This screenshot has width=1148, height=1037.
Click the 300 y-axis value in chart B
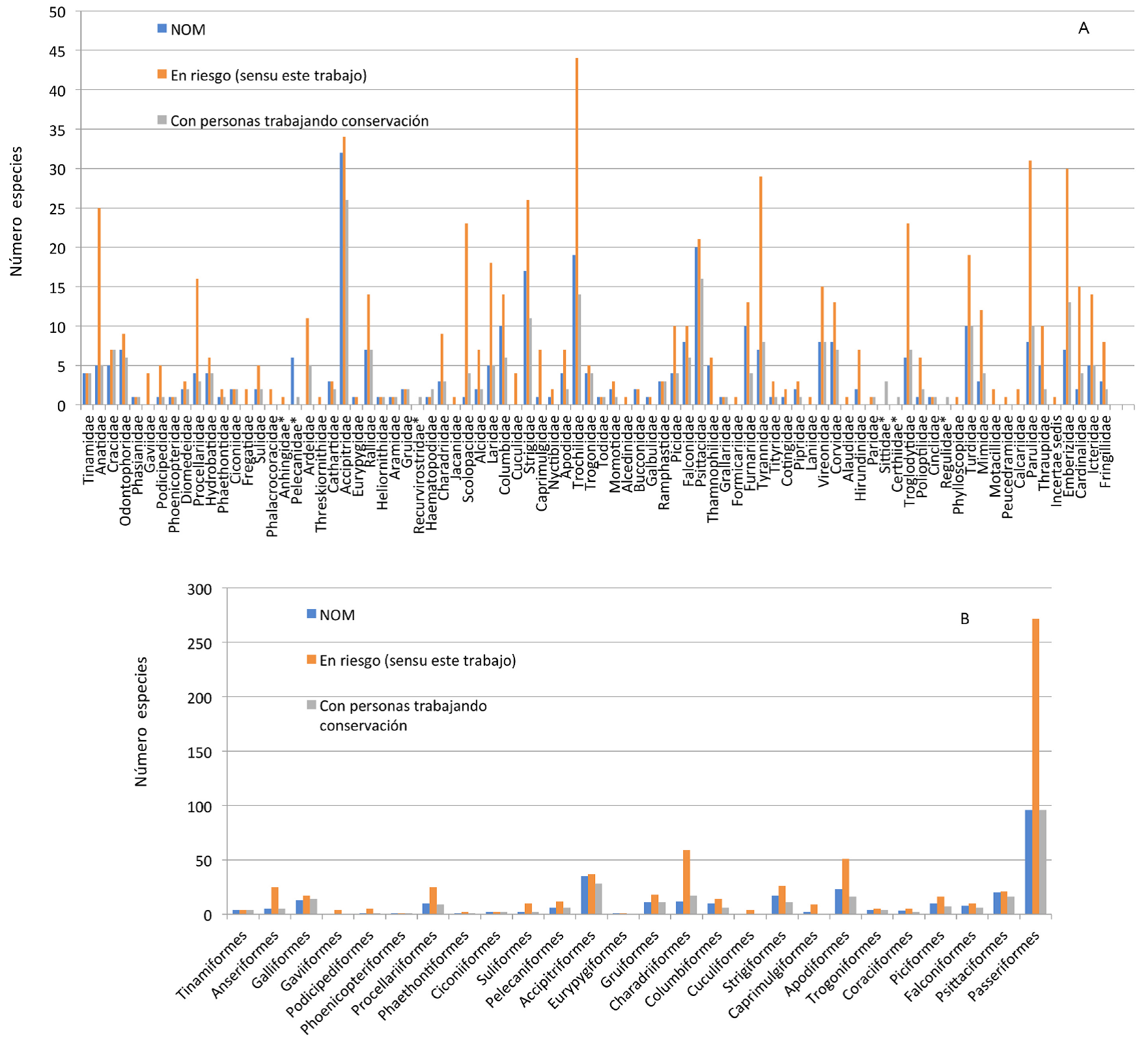tap(199, 589)
